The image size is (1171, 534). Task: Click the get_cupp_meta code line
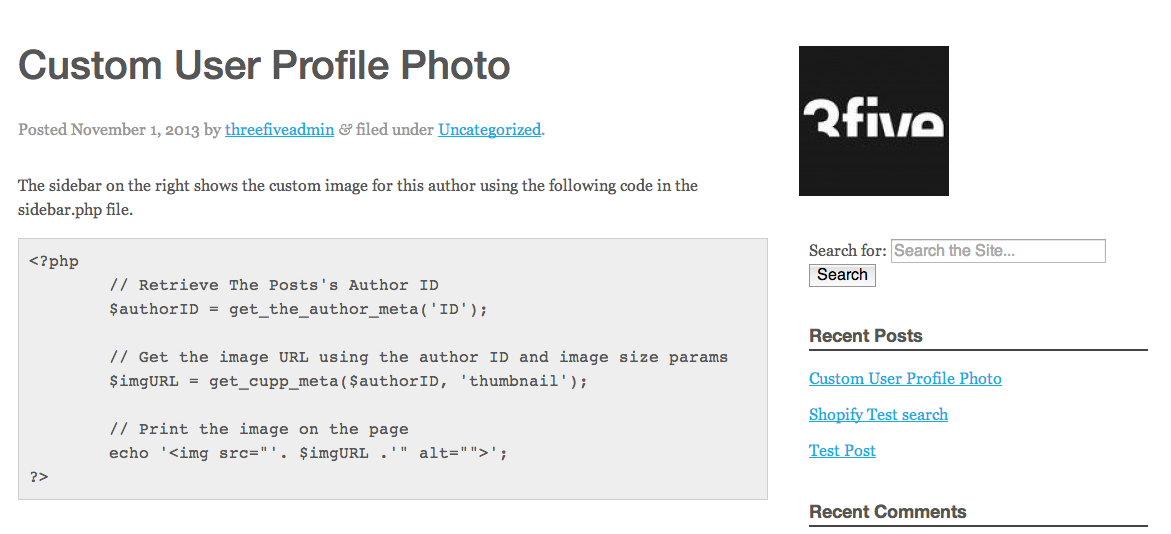point(348,382)
